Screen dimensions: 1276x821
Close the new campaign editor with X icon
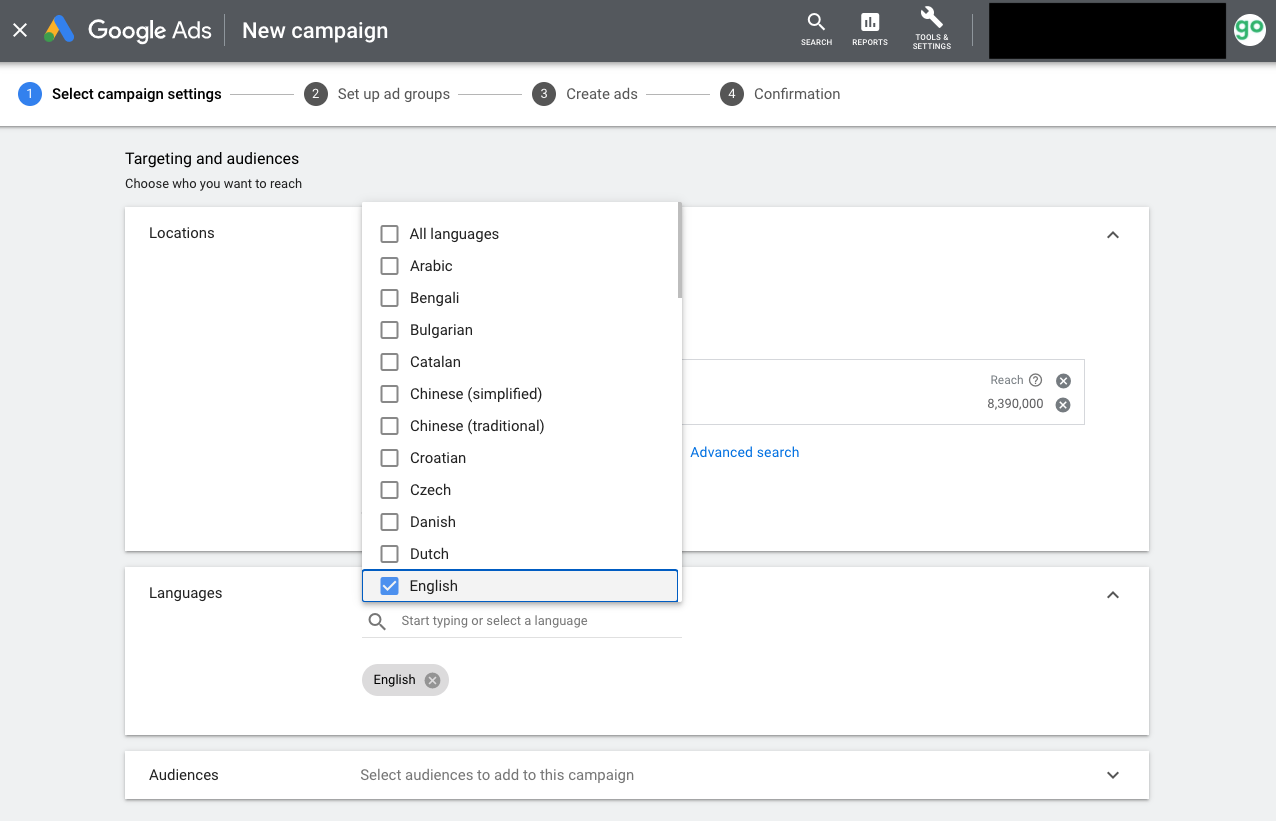coord(20,30)
